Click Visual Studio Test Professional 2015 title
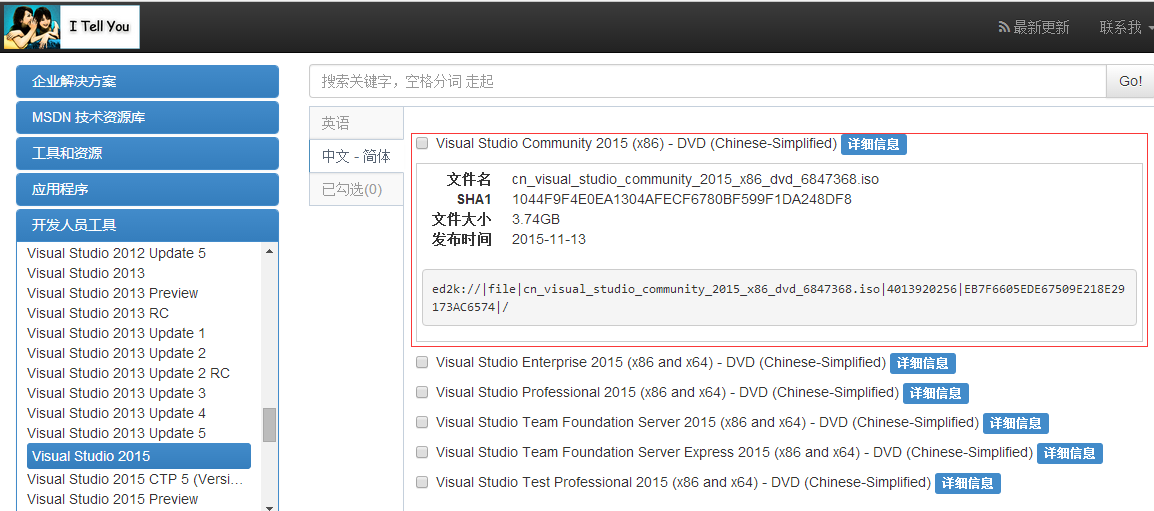The width and height of the screenshot is (1154, 511). 684,482
